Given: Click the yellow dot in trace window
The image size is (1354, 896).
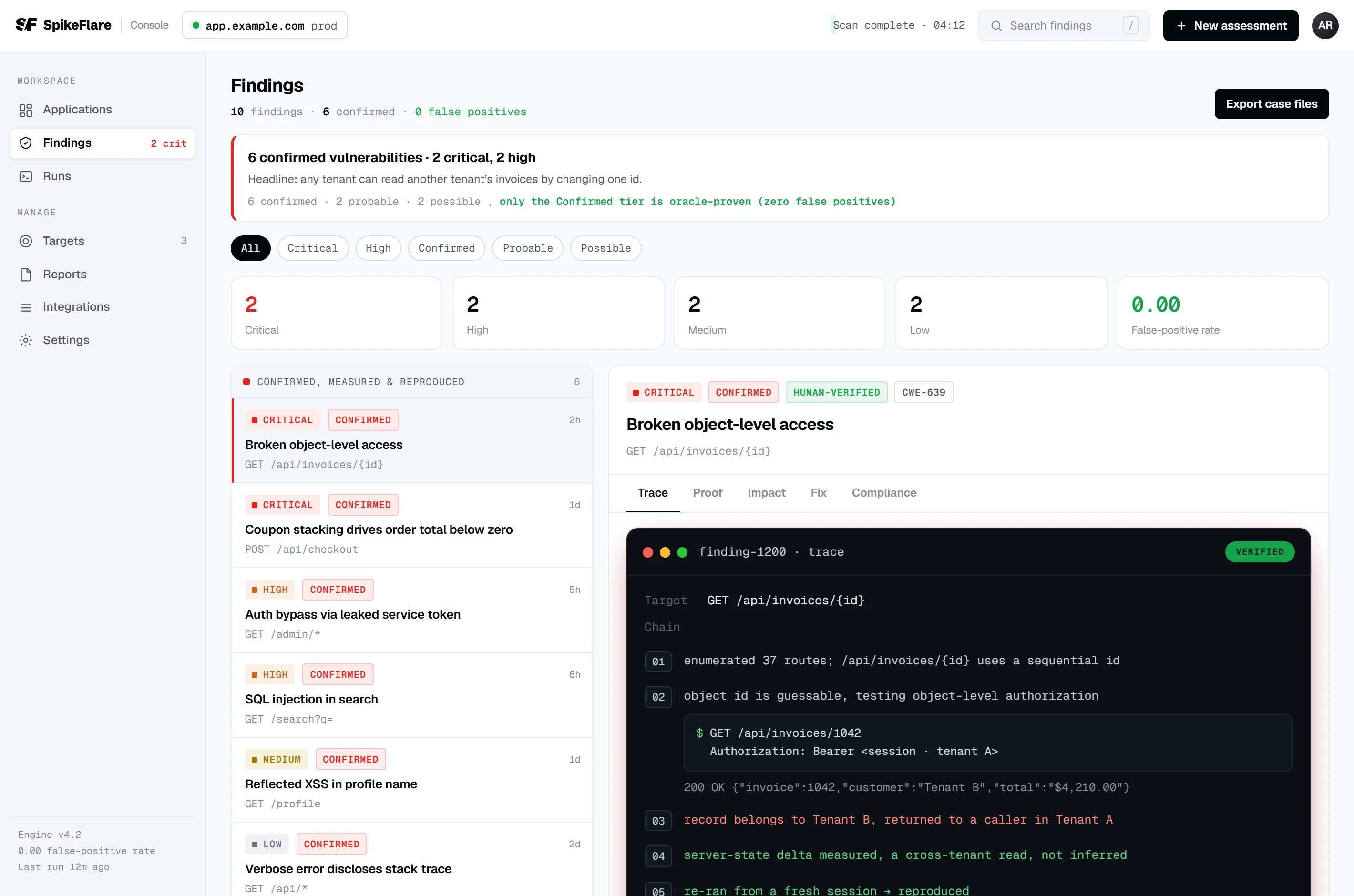Looking at the screenshot, I should 665,552.
